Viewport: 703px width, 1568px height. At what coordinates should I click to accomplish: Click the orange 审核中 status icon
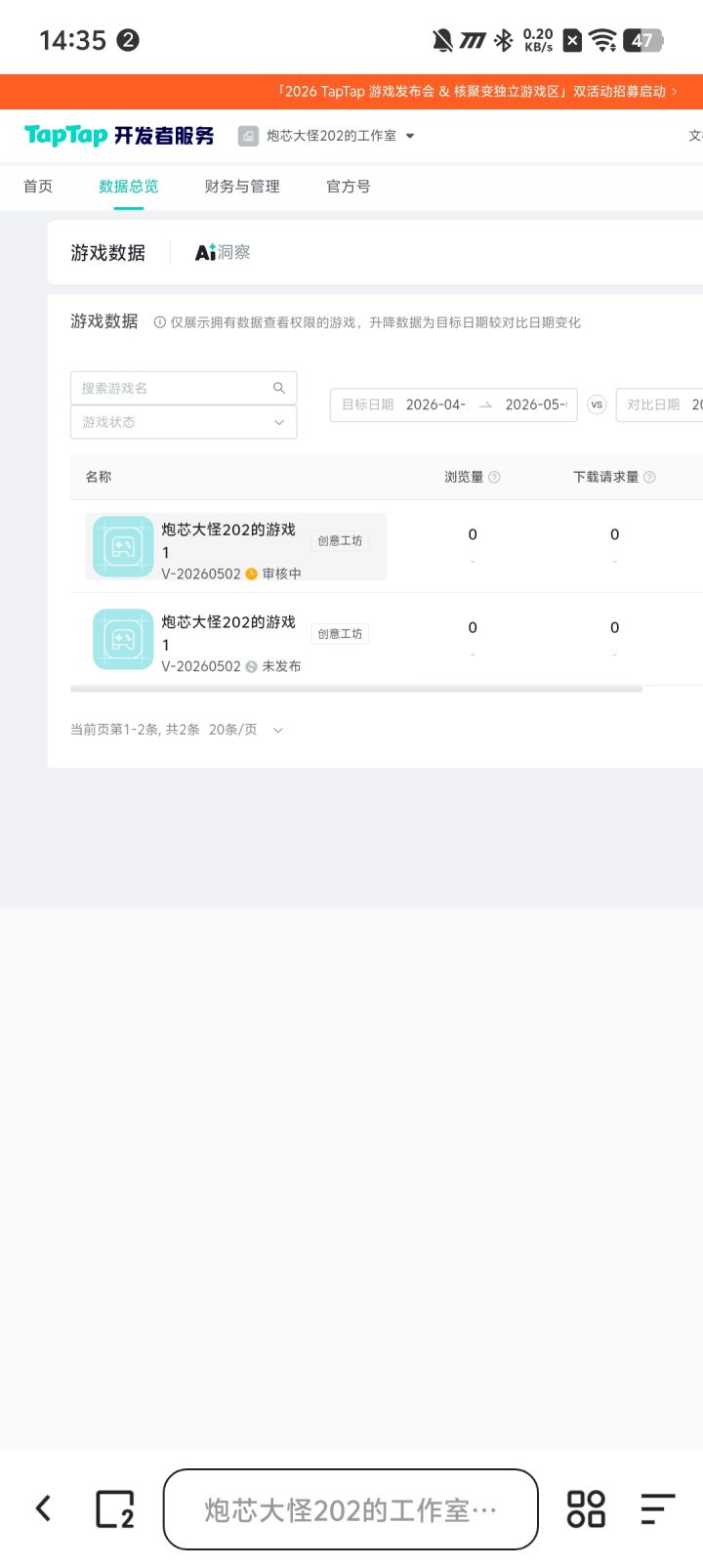251,573
